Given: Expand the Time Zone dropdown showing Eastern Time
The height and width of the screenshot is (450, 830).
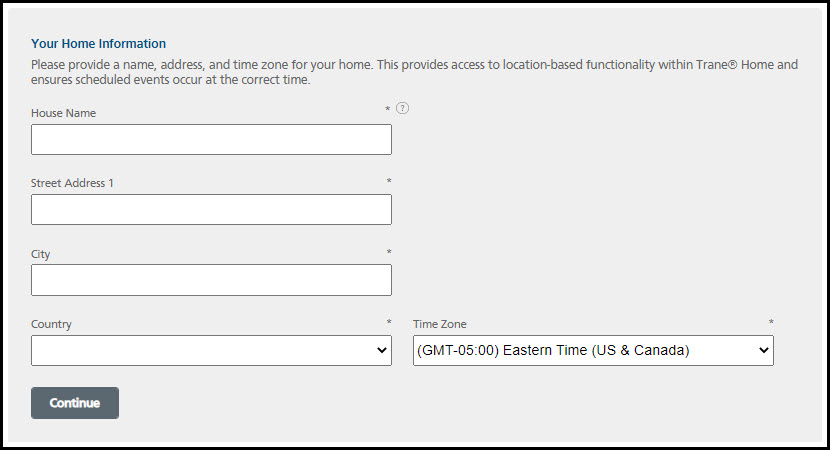Looking at the screenshot, I should tap(592, 350).
